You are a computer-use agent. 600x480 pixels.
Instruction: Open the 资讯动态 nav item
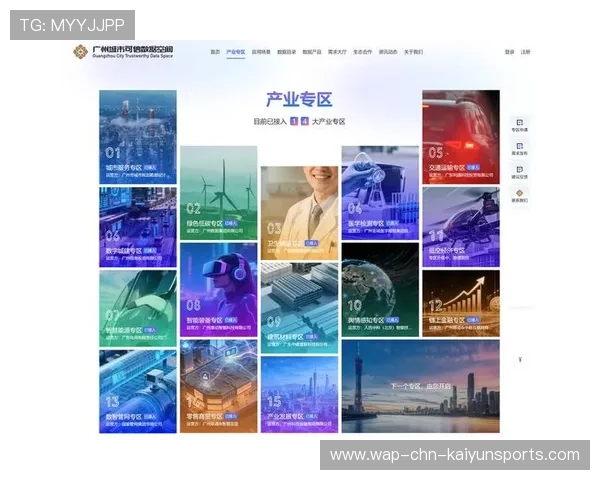coord(388,52)
